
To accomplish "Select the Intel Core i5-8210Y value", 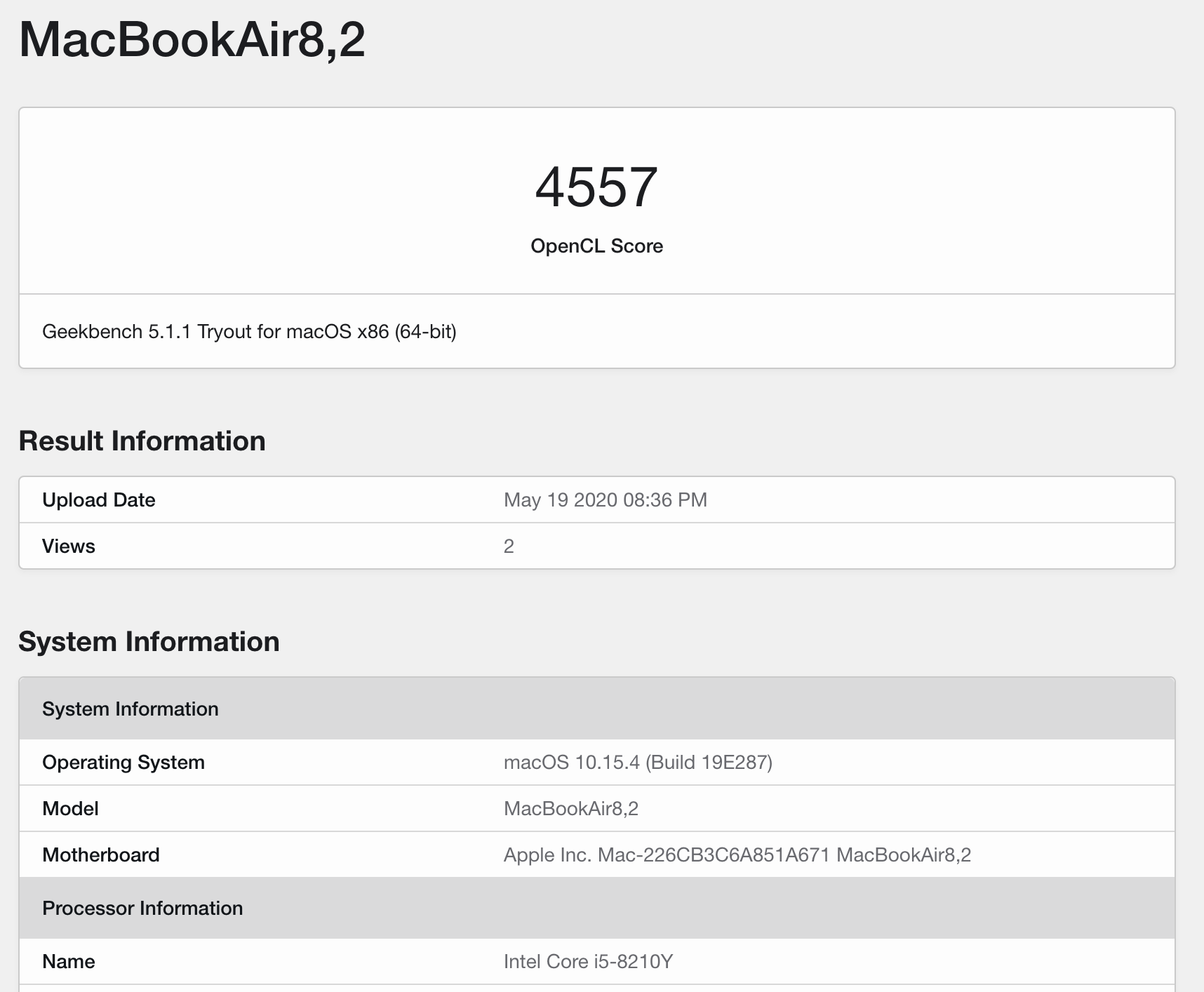I will tap(588, 961).
